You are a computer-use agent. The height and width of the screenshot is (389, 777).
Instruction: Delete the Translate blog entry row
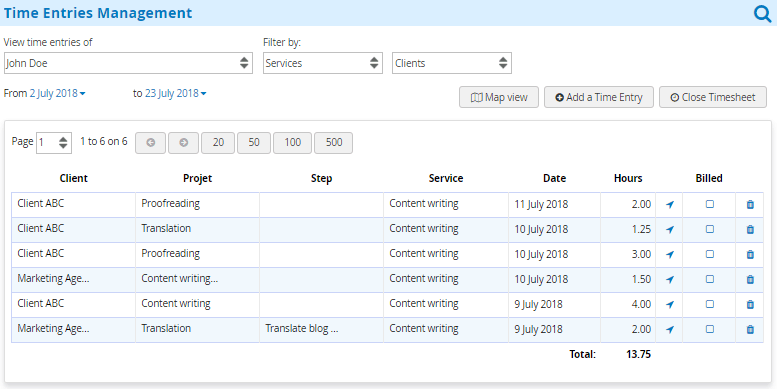coord(750,329)
